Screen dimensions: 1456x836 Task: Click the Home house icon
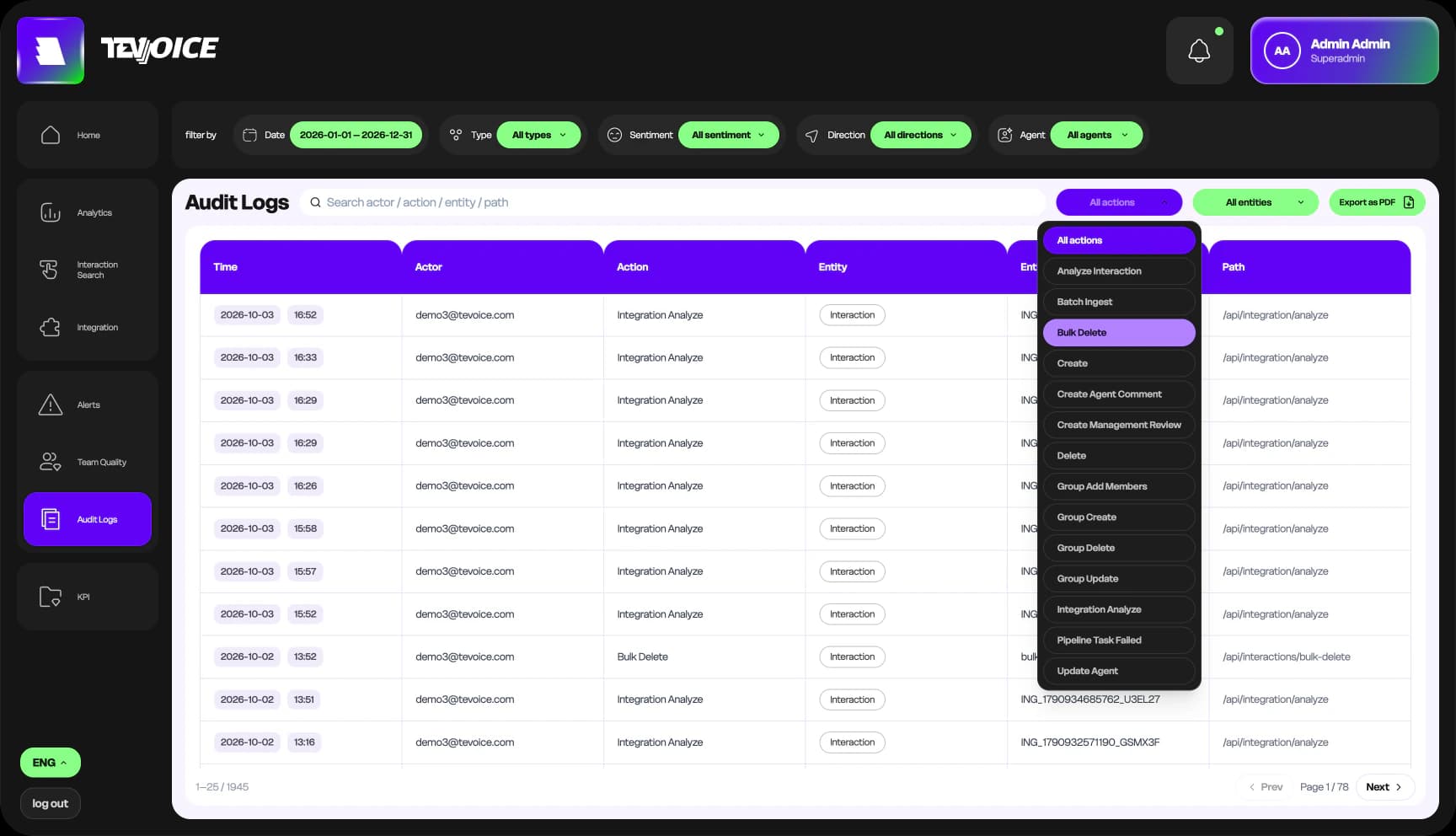click(51, 135)
